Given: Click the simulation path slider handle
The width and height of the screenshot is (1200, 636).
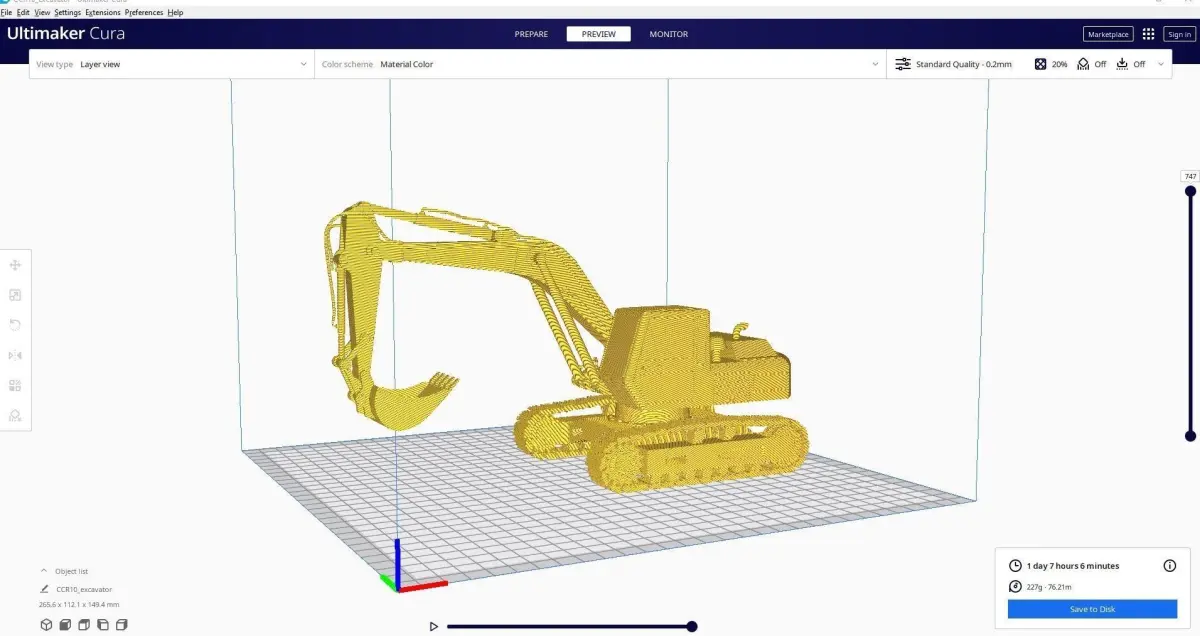Looking at the screenshot, I should click(692, 627).
